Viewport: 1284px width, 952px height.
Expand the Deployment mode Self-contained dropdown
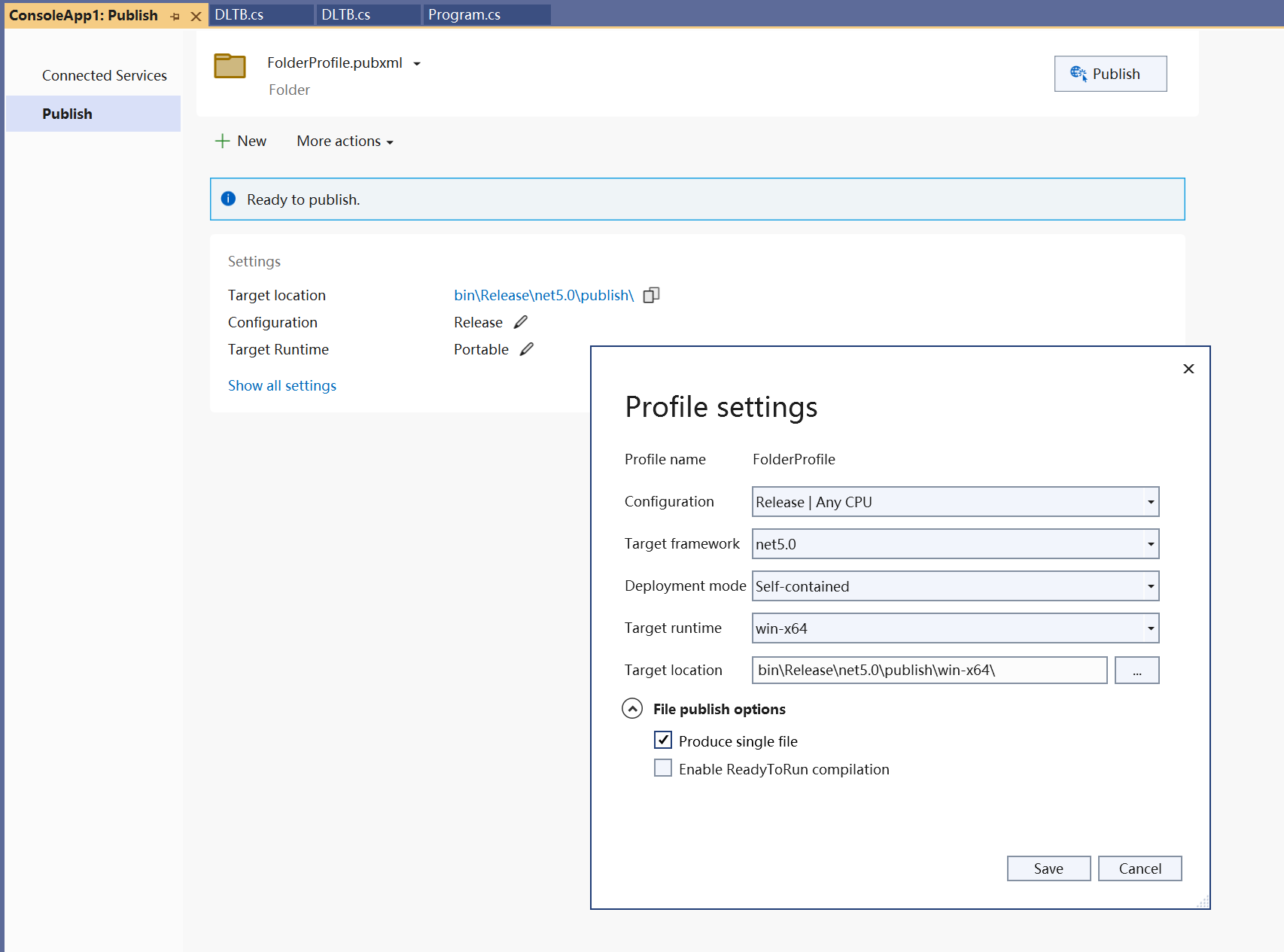pos(954,586)
